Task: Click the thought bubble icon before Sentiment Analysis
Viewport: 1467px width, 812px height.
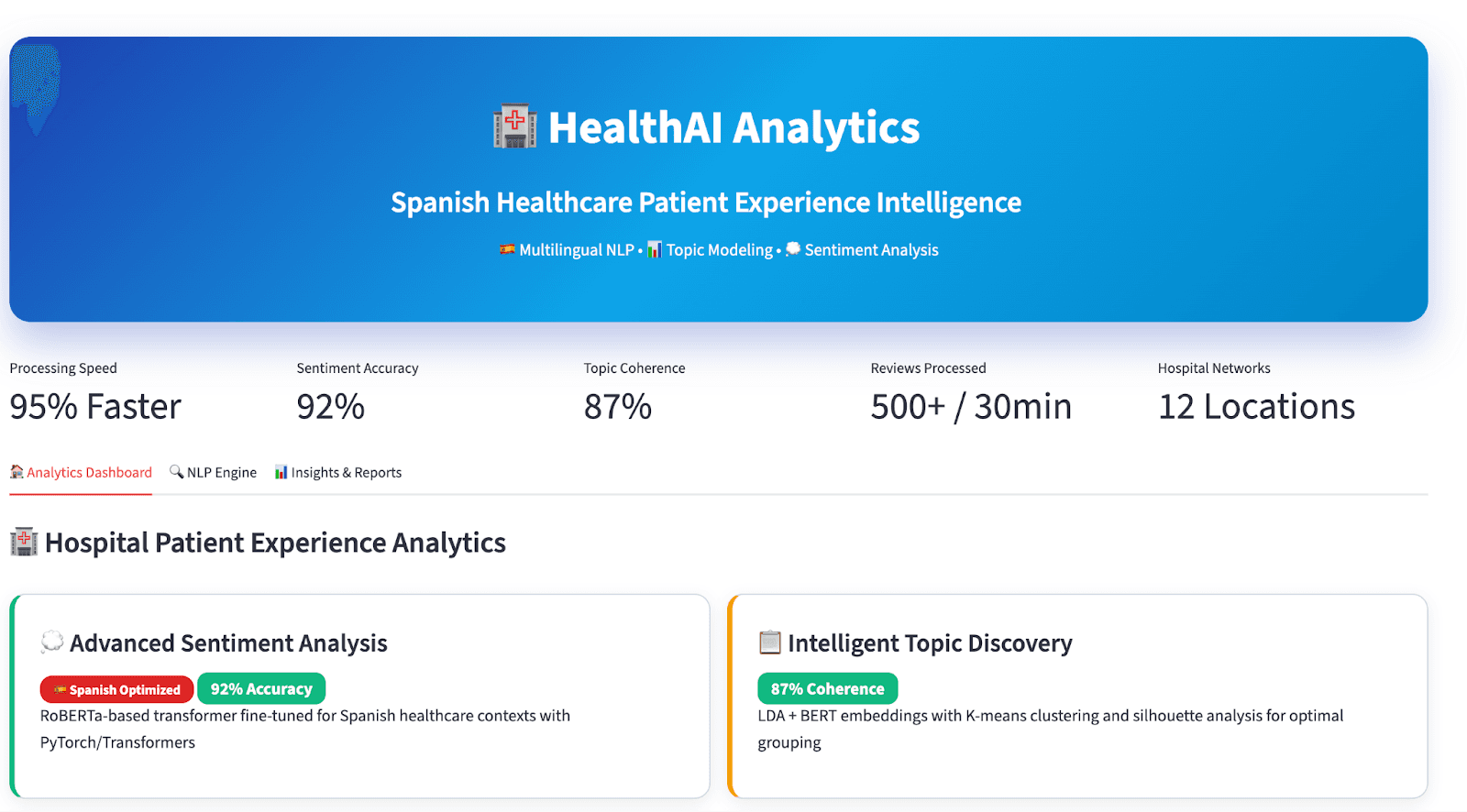Action: click(x=793, y=249)
